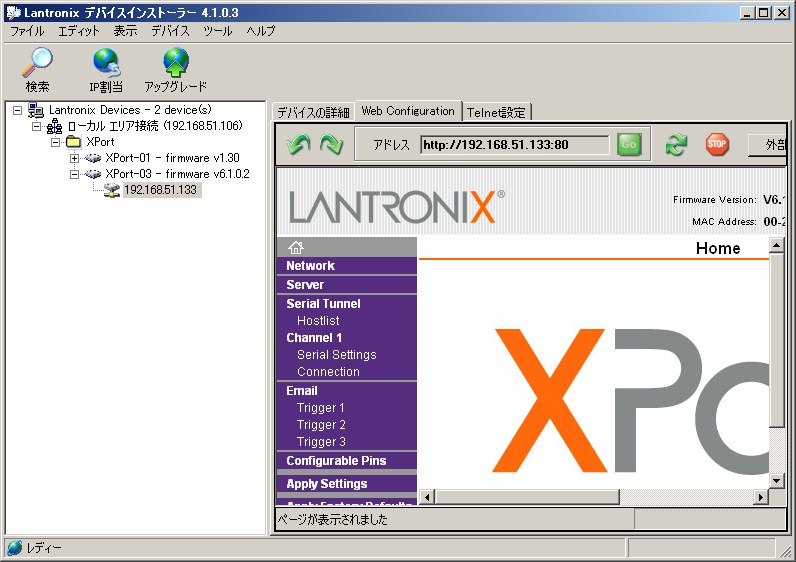Click the web page horizontal scrollbar thumb

pyautogui.click(x=527, y=497)
